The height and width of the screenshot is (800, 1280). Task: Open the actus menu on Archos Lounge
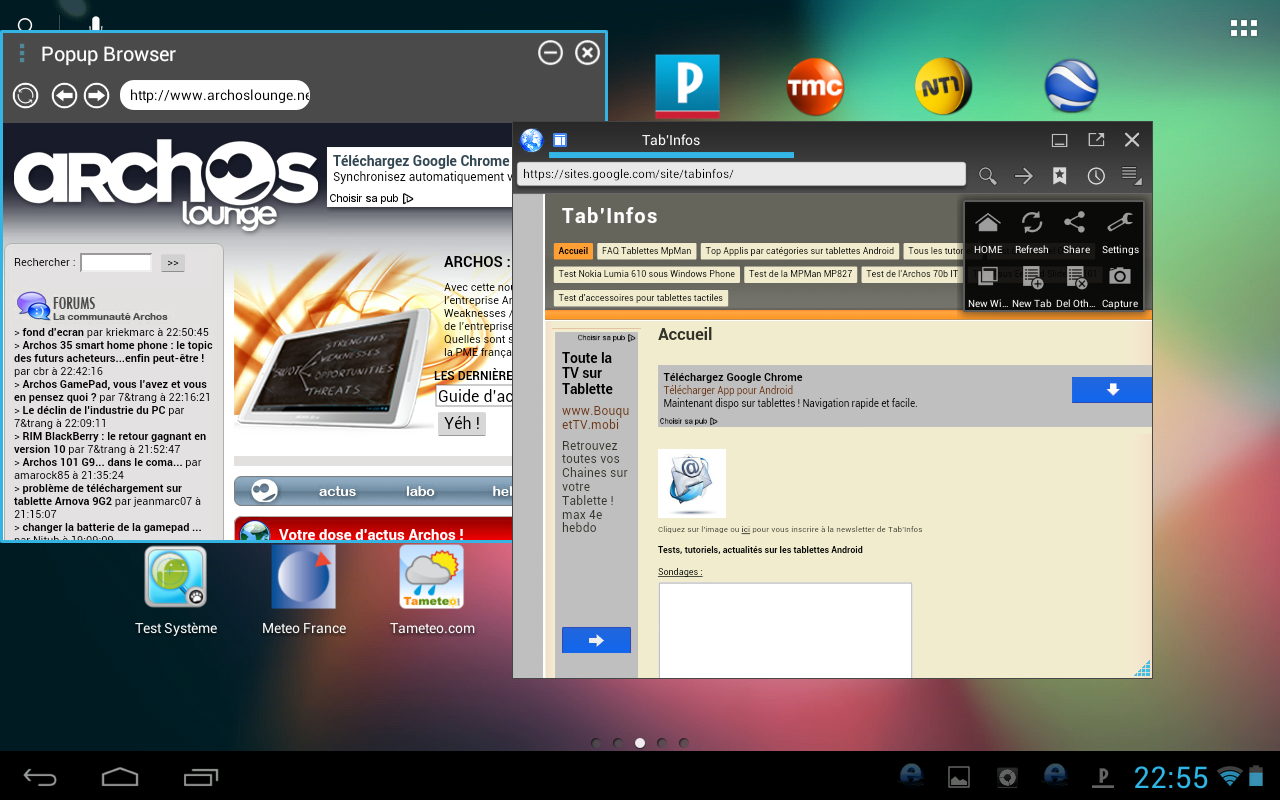[337, 491]
